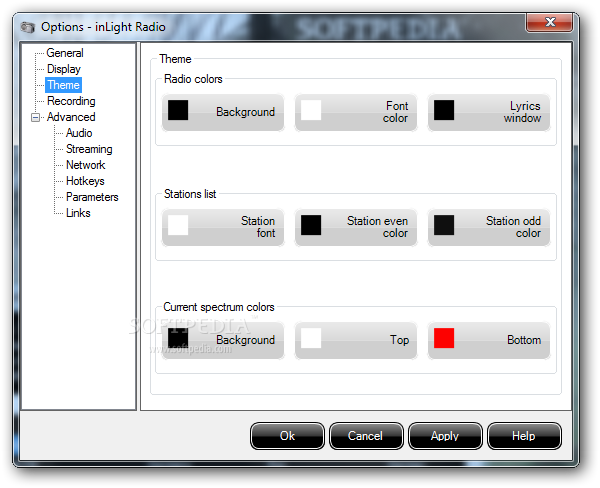Open the Hotkeys settings page

tap(85, 181)
